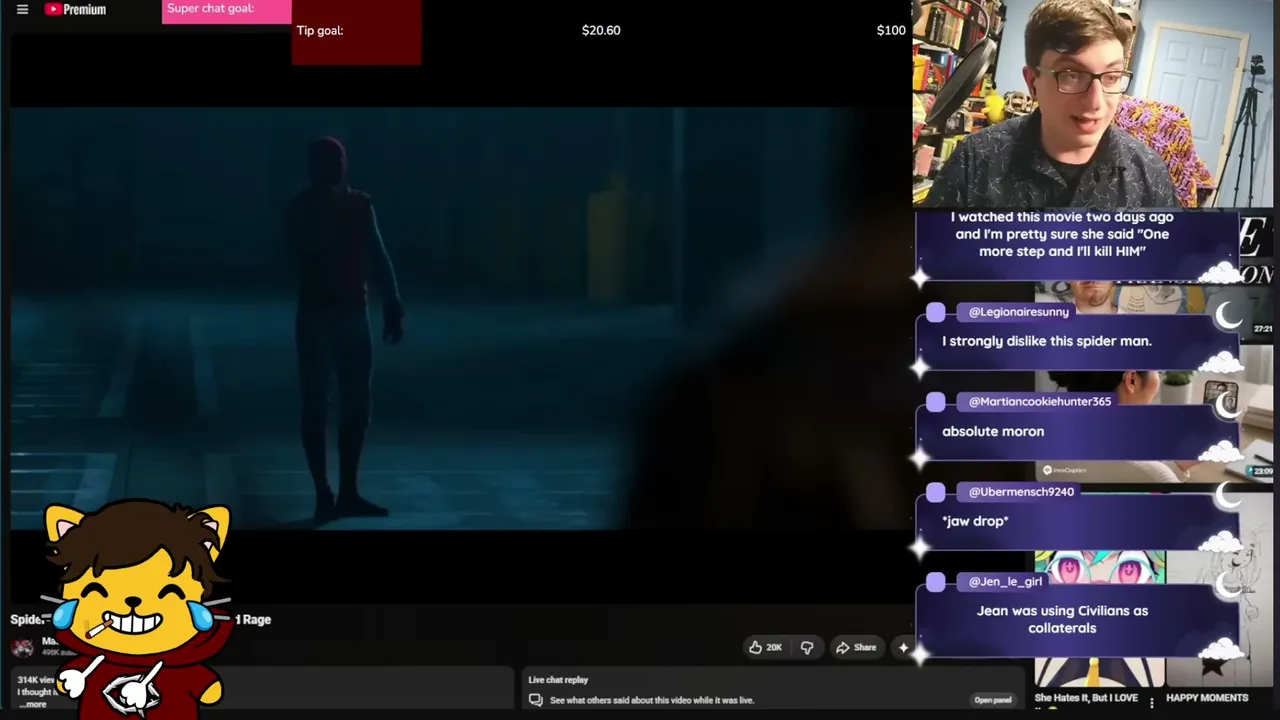Click the 'Live chat replay' heading
This screenshot has width=1280, height=720.
558,680
